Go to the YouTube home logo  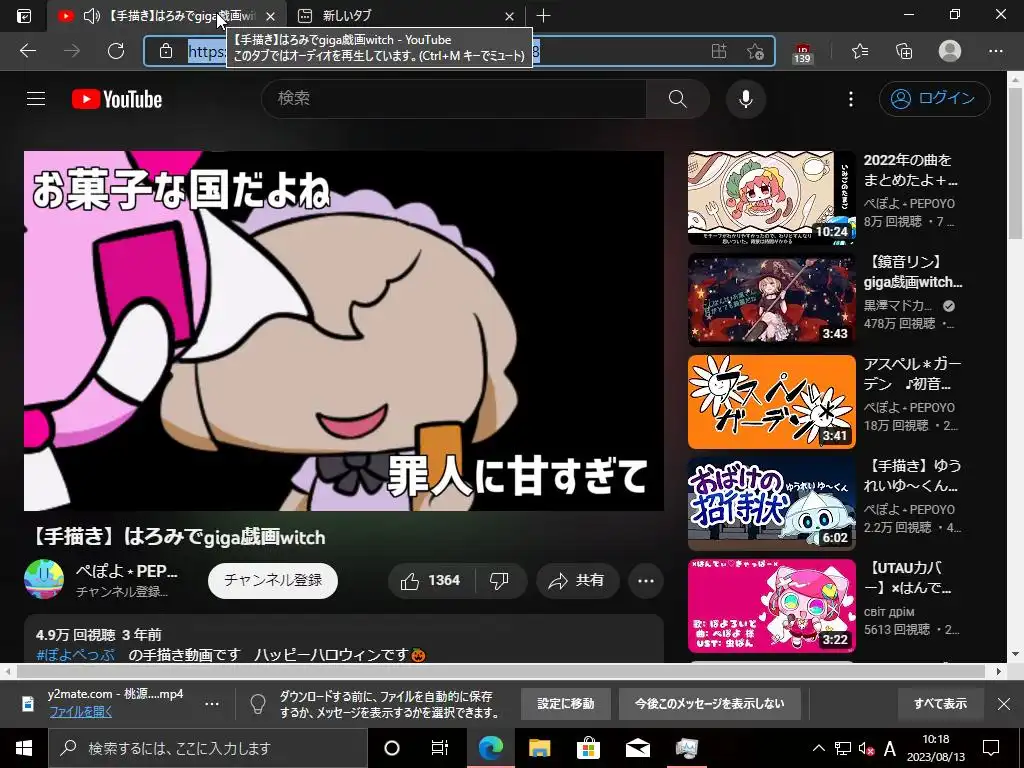pos(117,99)
